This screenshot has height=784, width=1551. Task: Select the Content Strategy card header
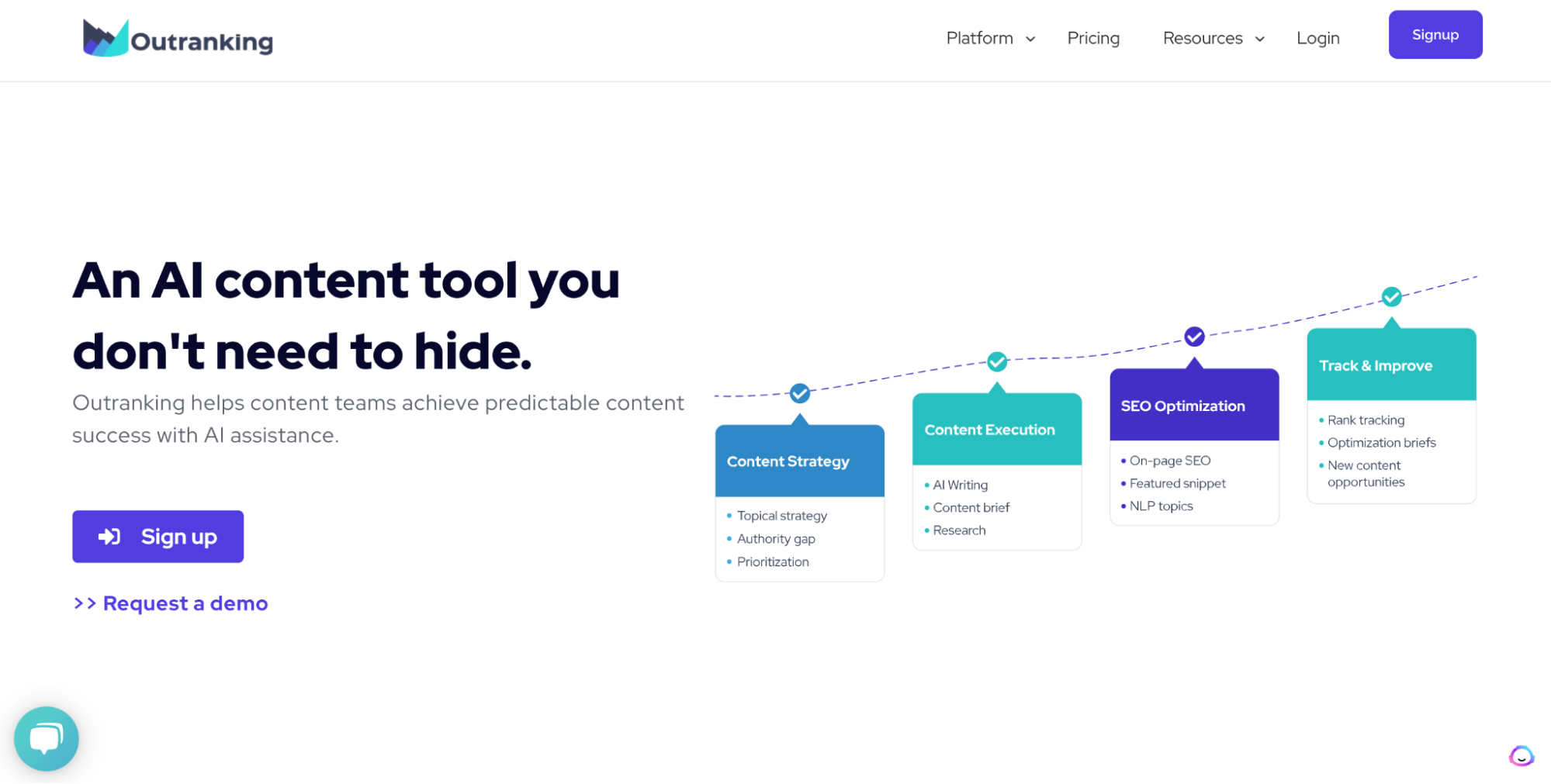coord(800,461)
